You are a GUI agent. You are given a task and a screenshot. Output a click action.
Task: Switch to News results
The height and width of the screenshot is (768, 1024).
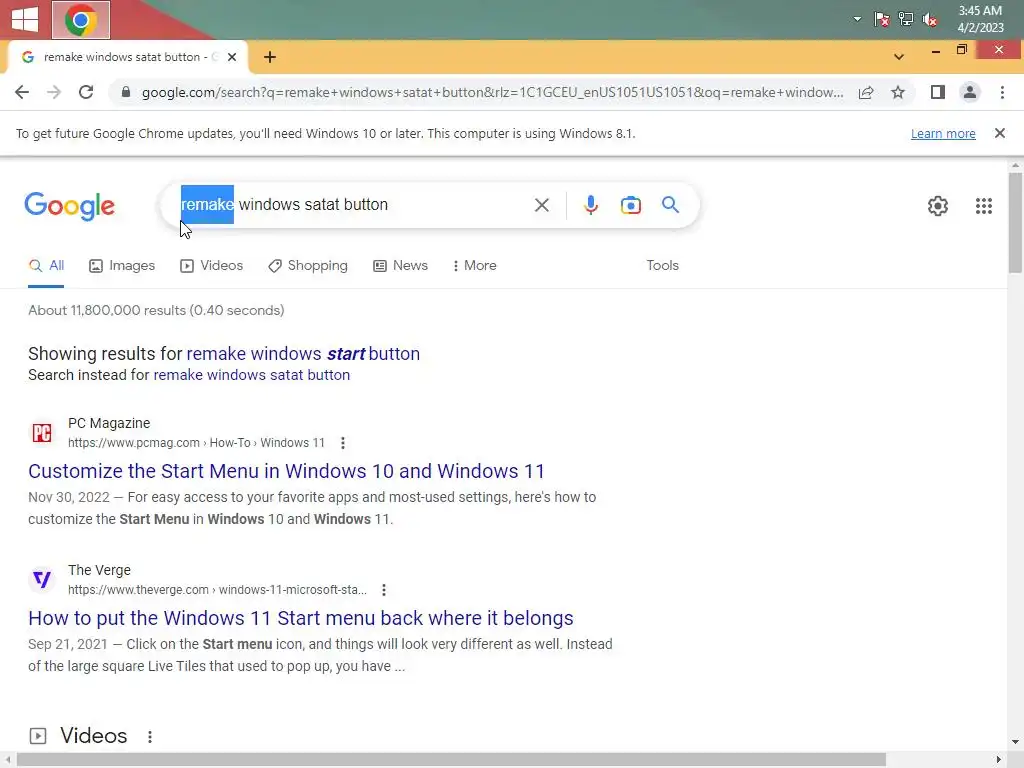400,266
